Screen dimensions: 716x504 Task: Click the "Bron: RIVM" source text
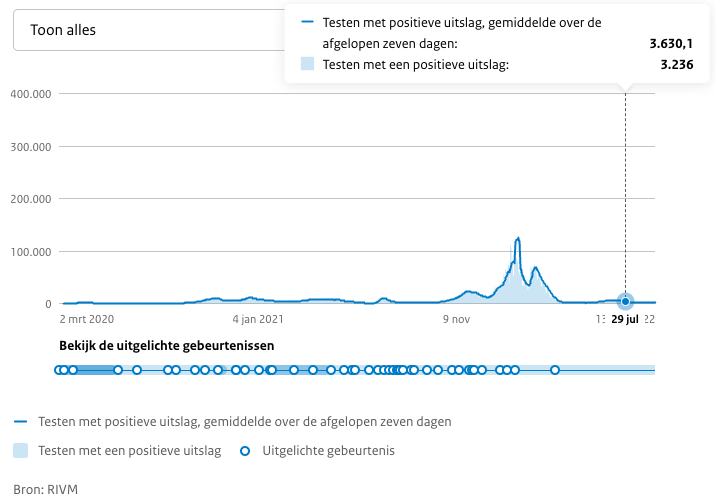click(x=46, y=489)
